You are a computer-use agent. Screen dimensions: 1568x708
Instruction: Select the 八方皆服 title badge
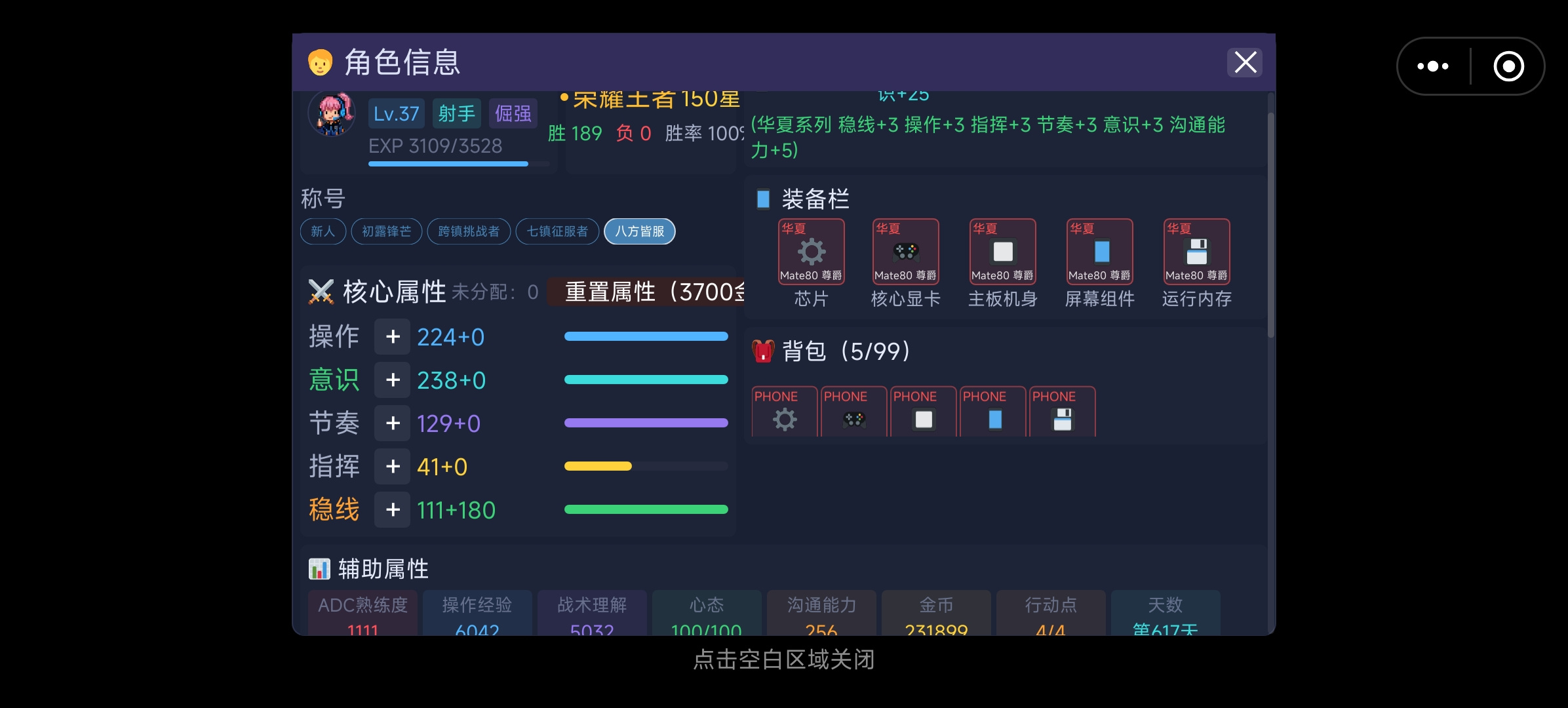point(640,231)
